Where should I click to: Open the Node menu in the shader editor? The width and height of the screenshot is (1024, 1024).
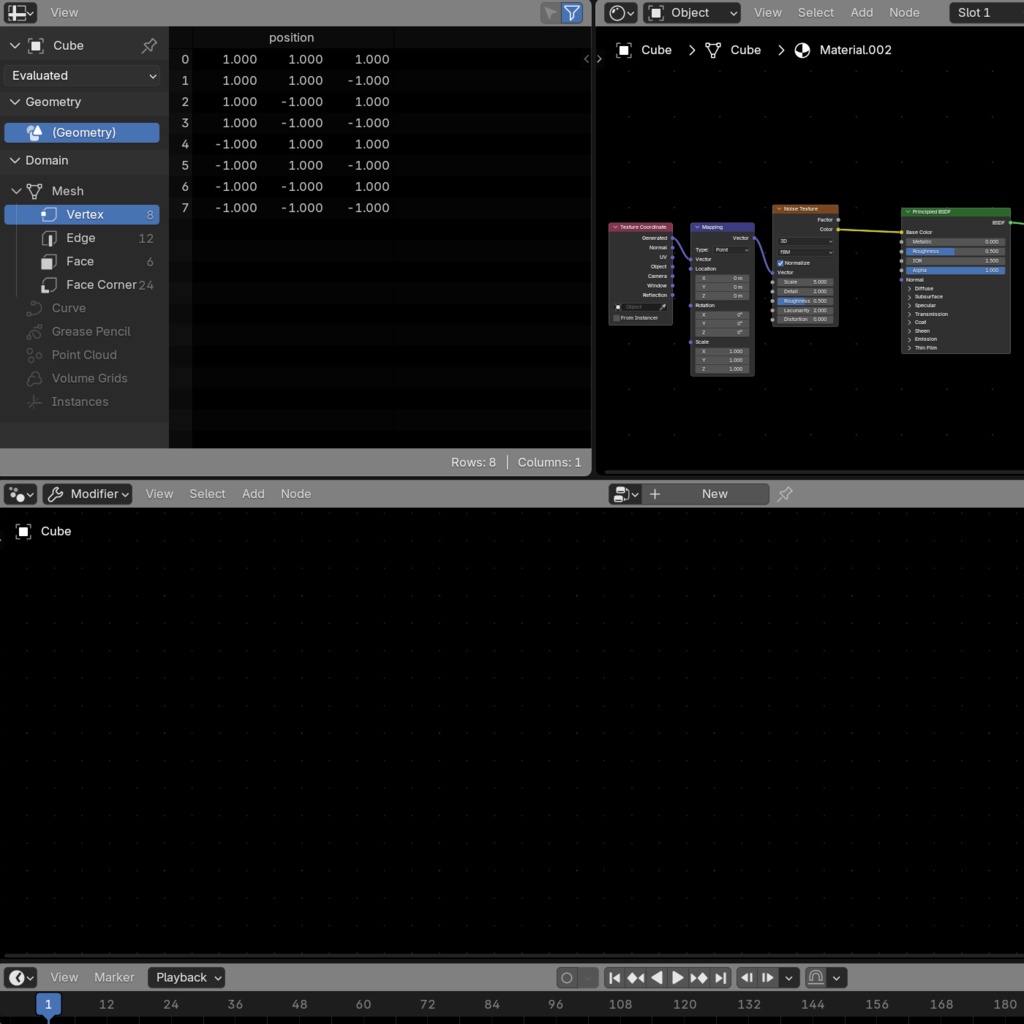[903, 12]
